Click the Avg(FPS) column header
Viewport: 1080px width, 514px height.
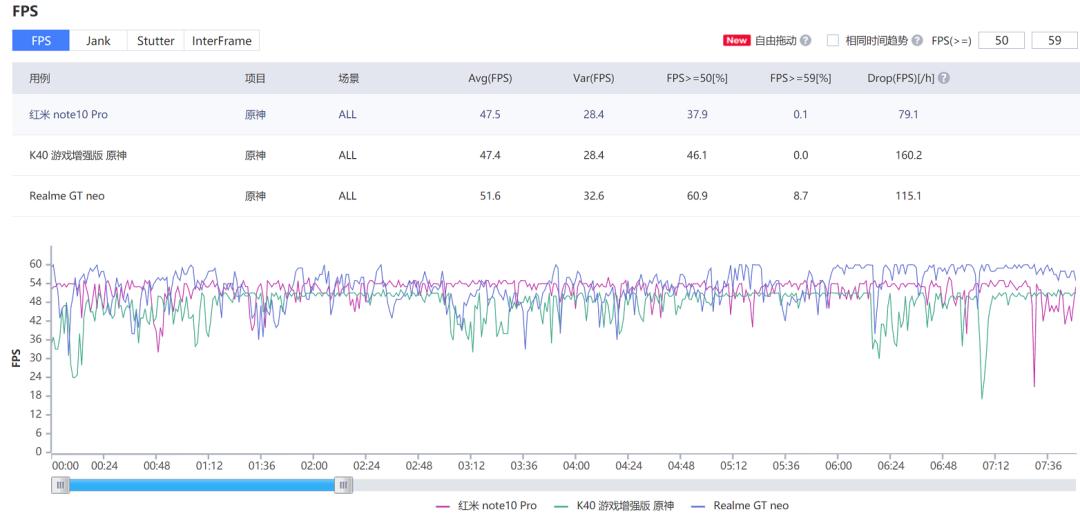491,79
